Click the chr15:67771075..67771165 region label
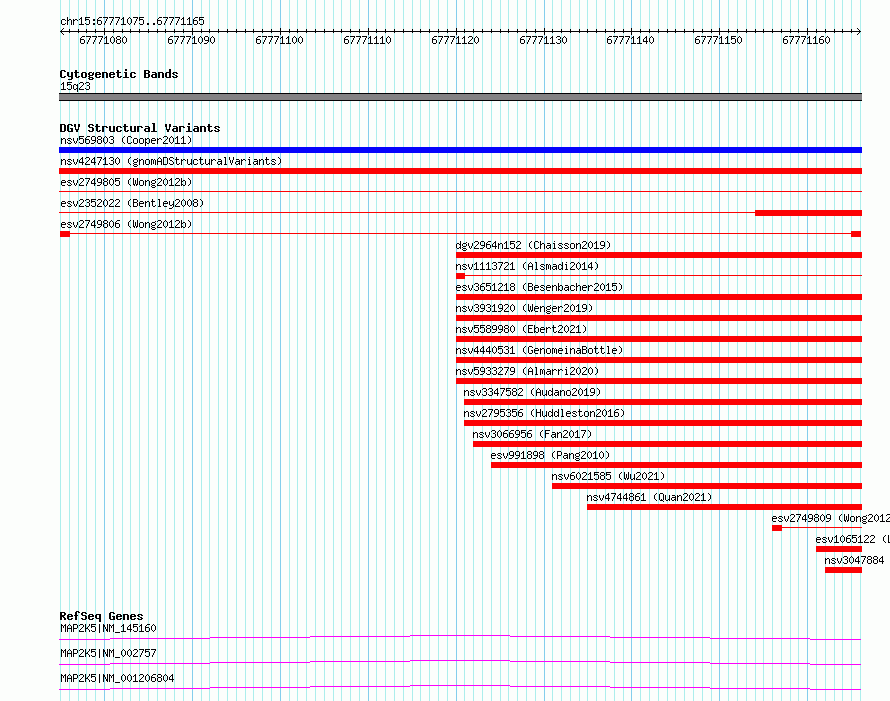The image size is (890, 701). coord(132,21)
